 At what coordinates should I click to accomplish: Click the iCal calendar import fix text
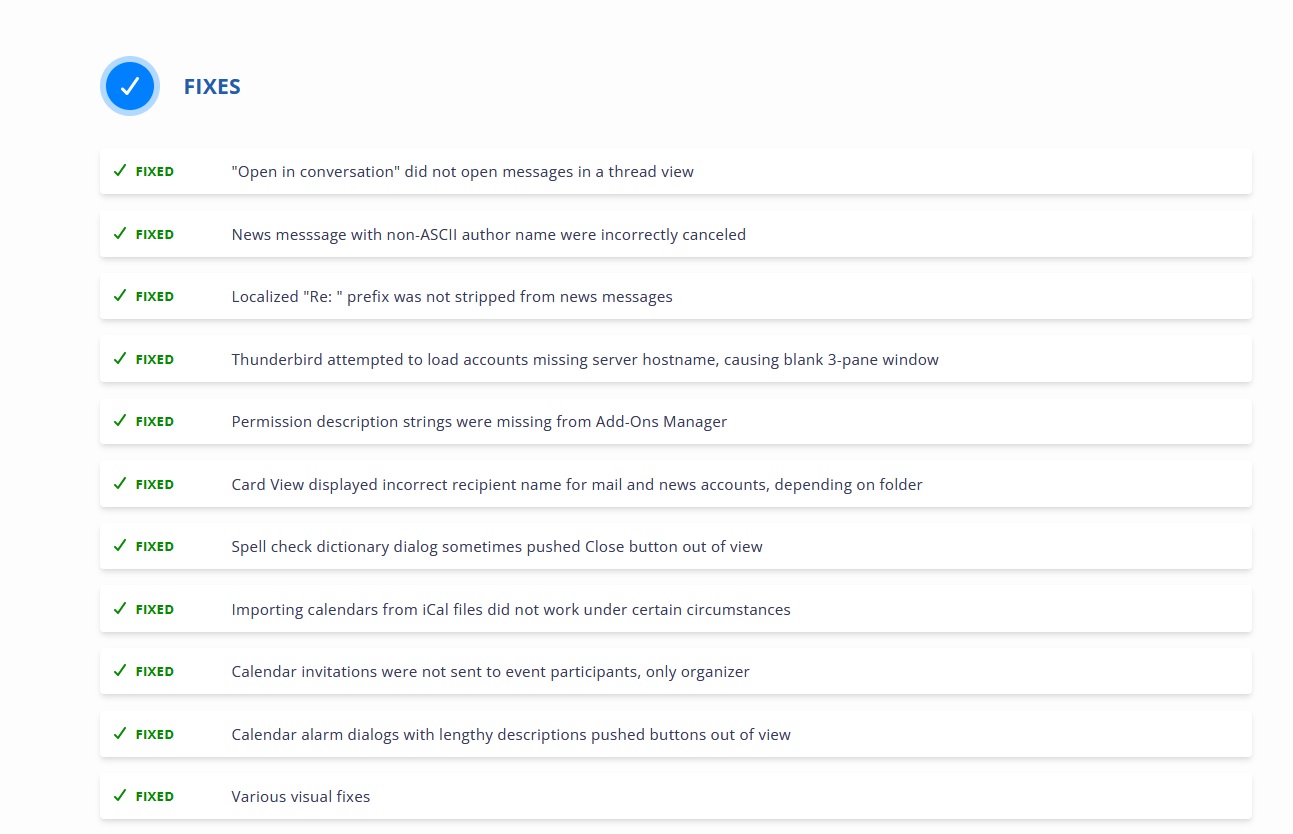(511, 609)
